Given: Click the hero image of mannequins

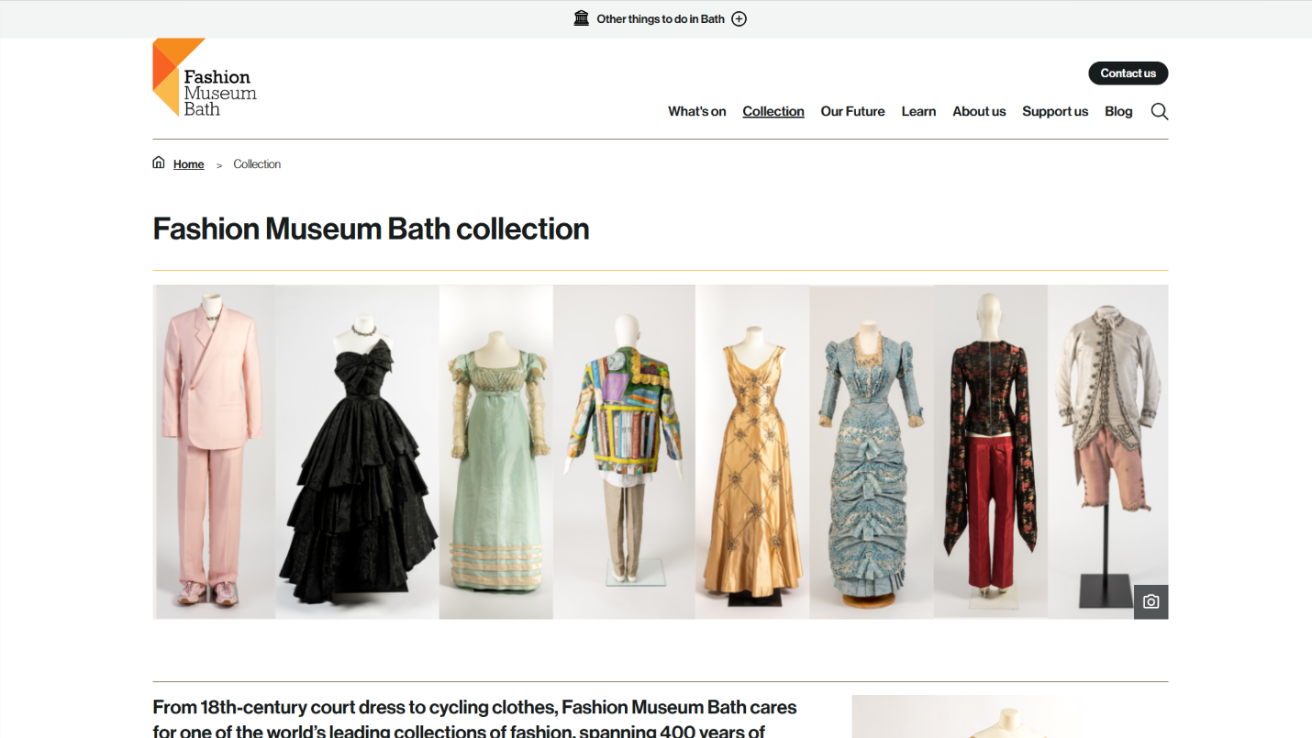Looking at the screenshot, I should (660, 450).
